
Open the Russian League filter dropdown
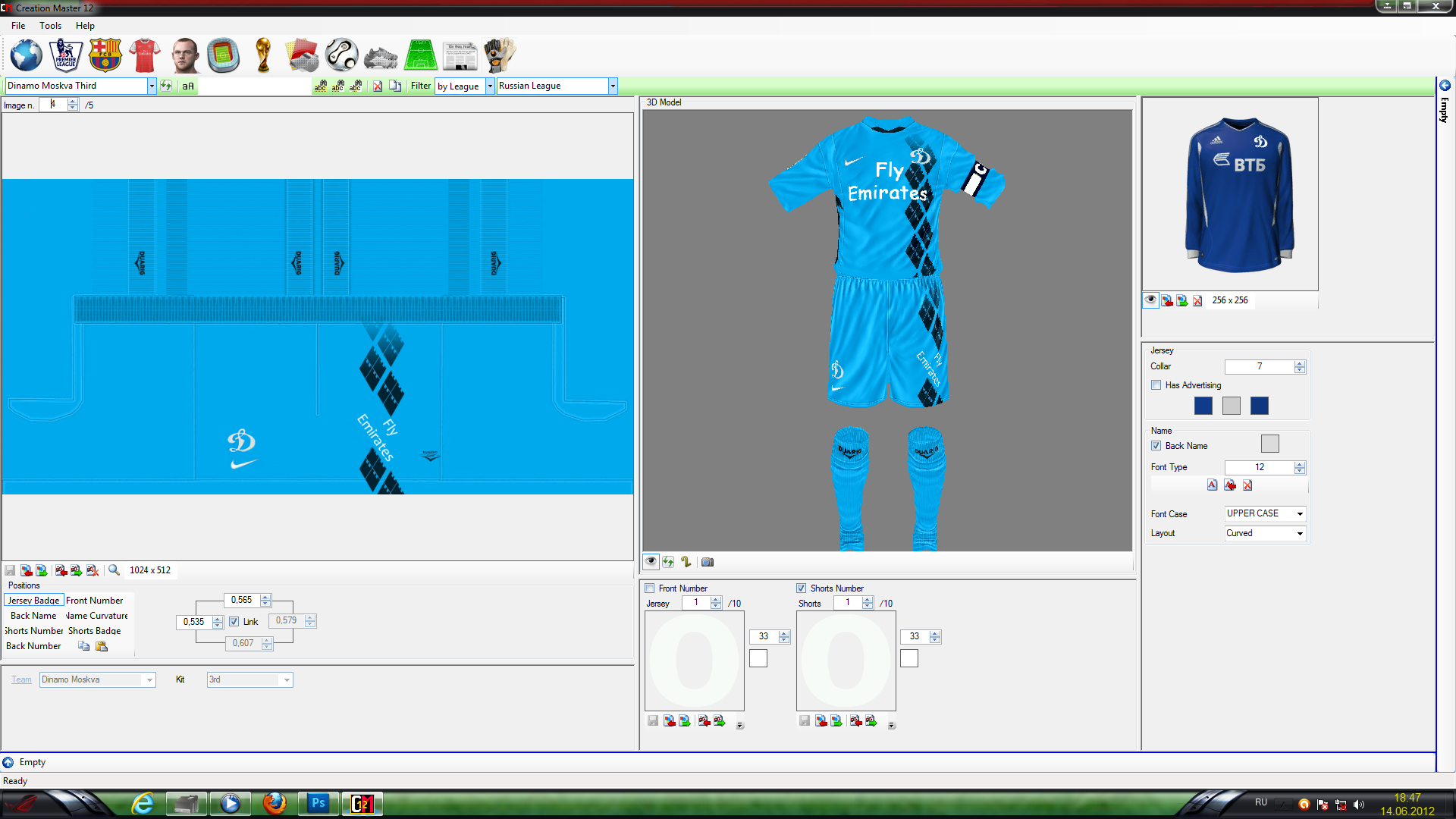pyautogui.click(x=613, y=86)
